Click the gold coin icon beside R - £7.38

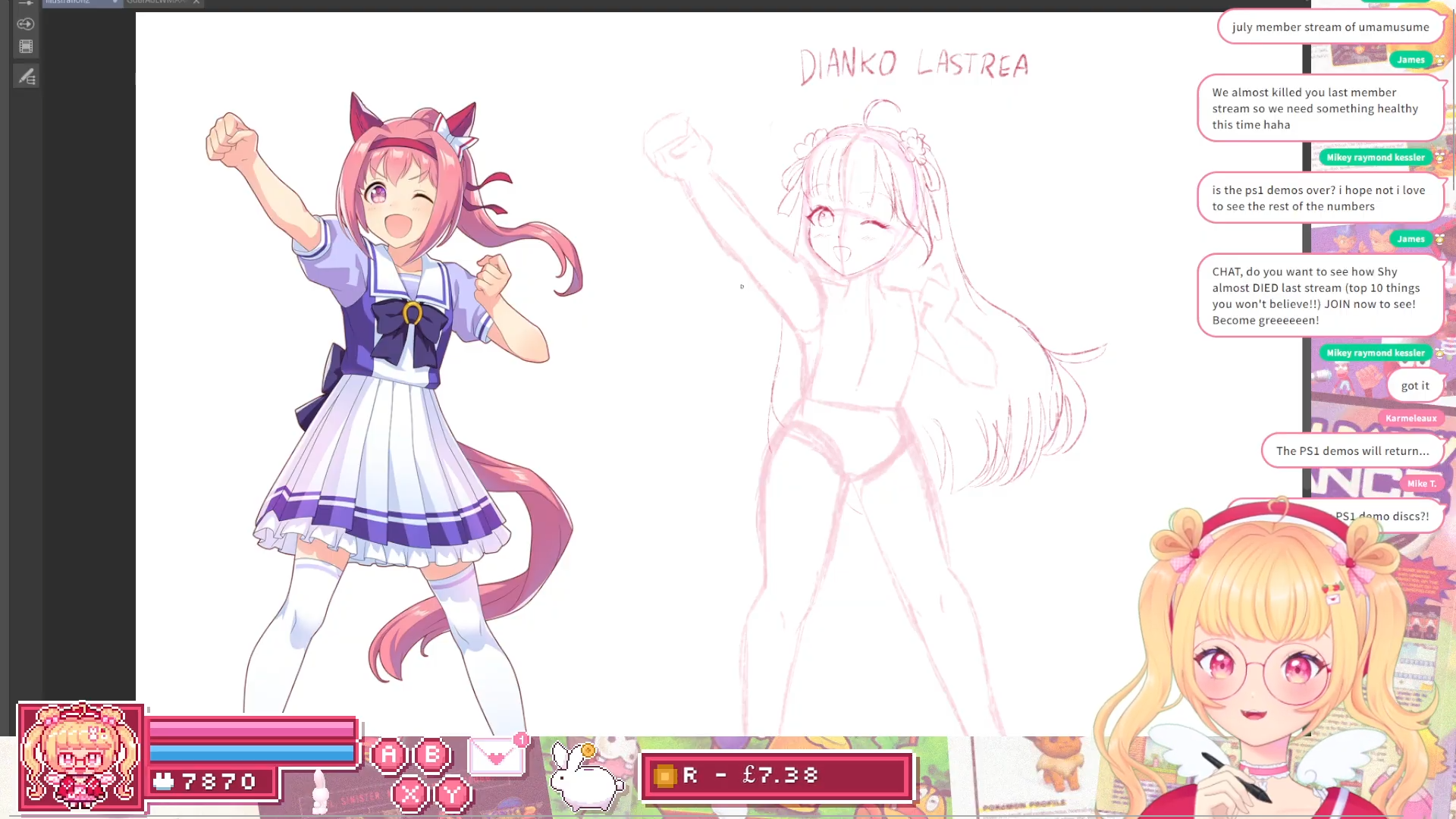[665, 776]
